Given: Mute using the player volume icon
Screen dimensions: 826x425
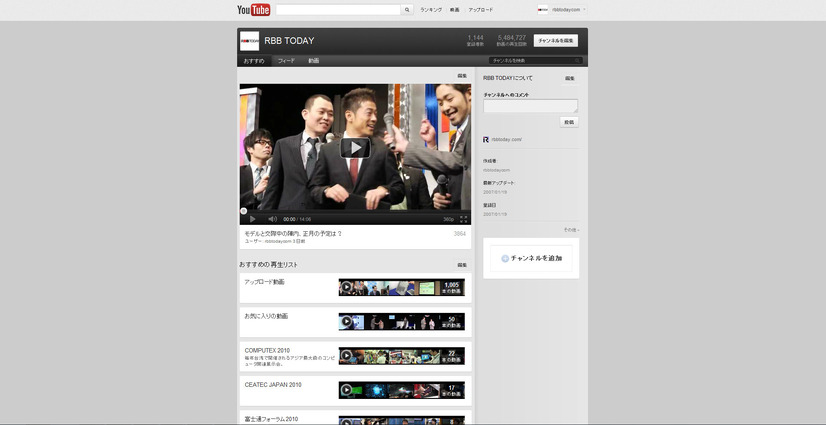Looking at the screenshot, I should pyautogui.click(x=272, y=219).
